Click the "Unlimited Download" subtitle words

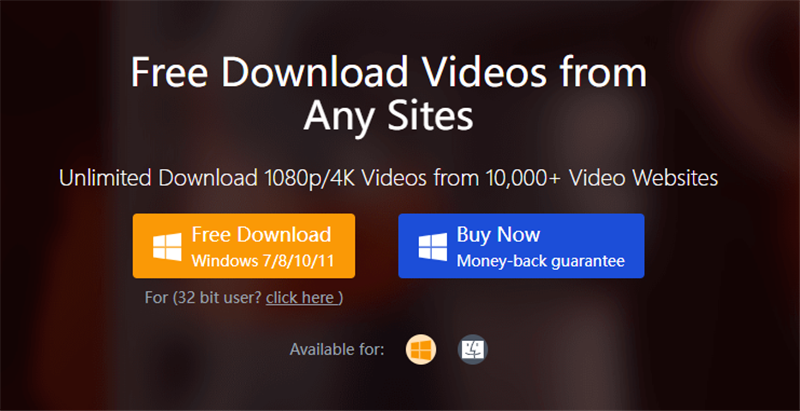point(158,178)
